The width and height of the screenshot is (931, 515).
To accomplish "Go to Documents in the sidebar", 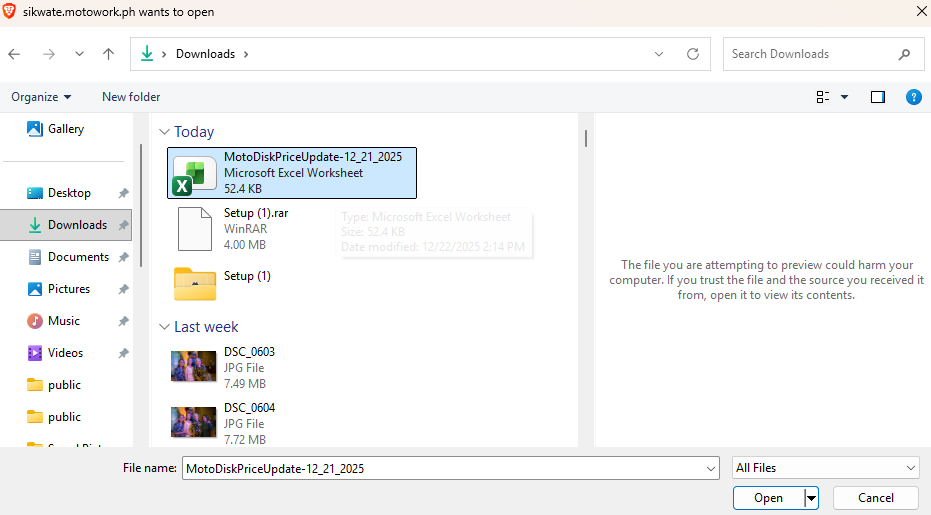I will pos(78,257).
